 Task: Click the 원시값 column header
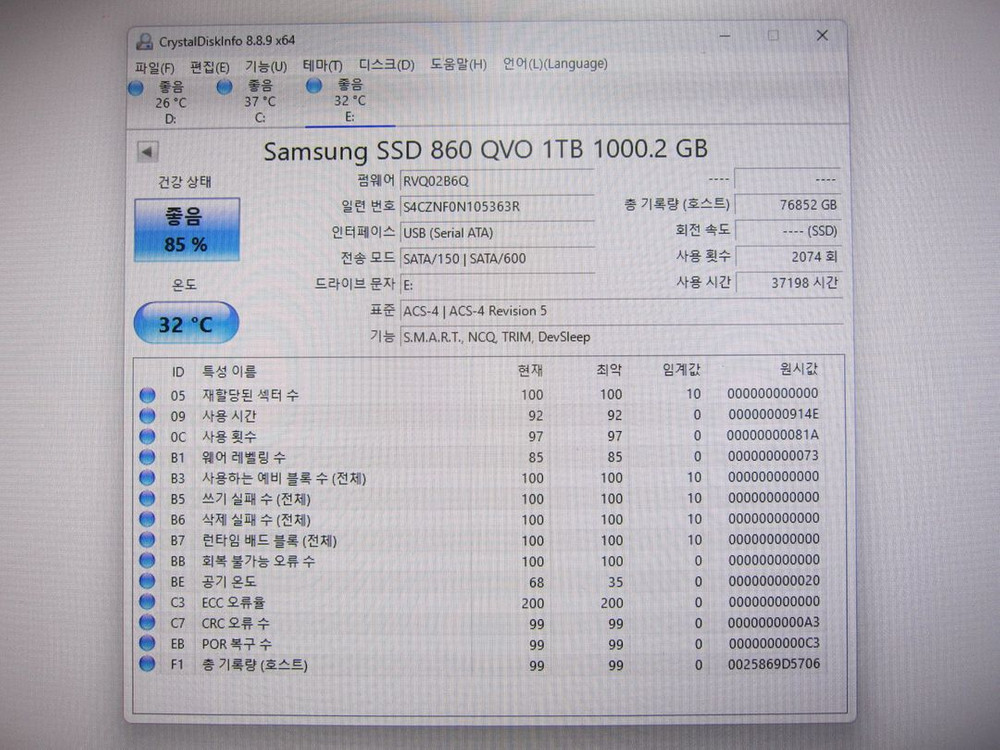click(x=798, y=368)
